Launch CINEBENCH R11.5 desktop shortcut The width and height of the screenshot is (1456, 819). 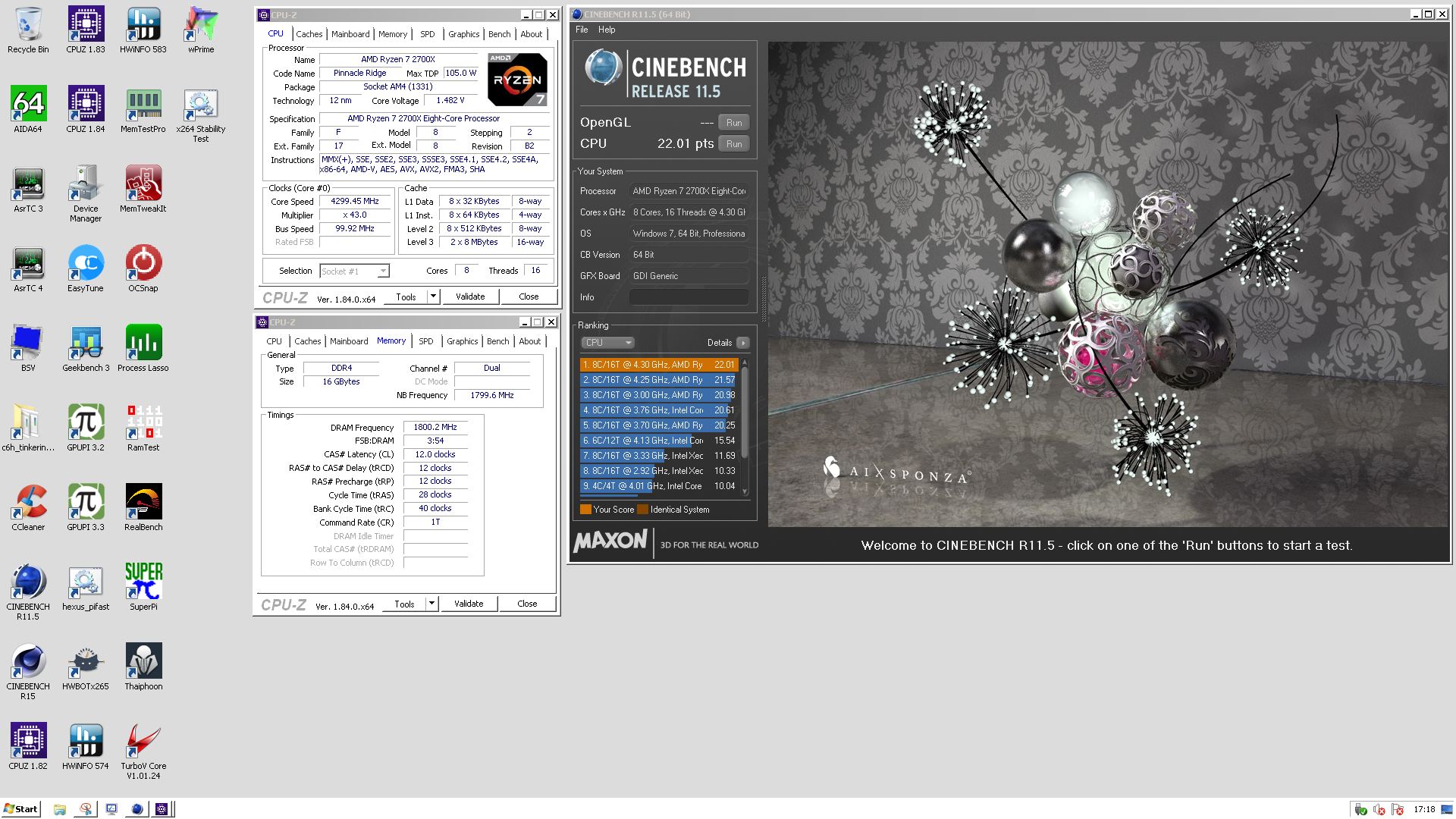tap(28, 591)
